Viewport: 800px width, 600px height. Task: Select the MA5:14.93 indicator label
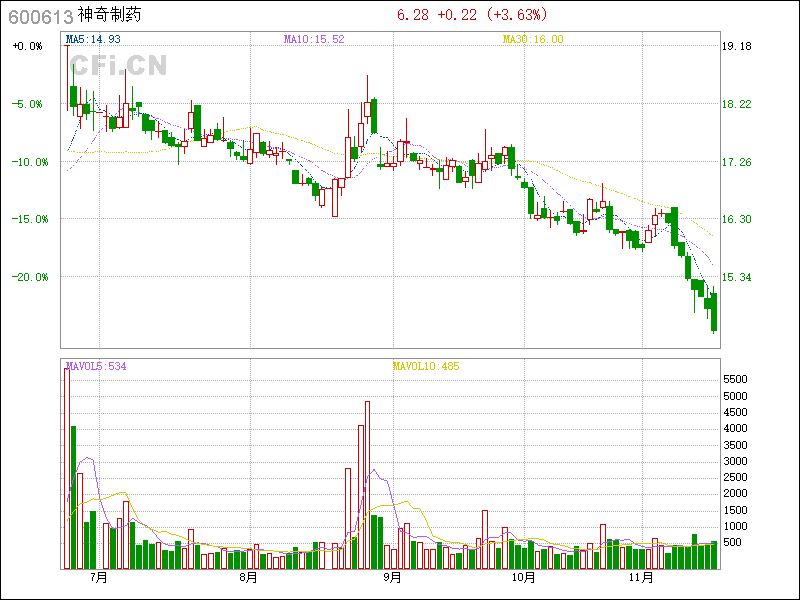click(x=93, y=39)
